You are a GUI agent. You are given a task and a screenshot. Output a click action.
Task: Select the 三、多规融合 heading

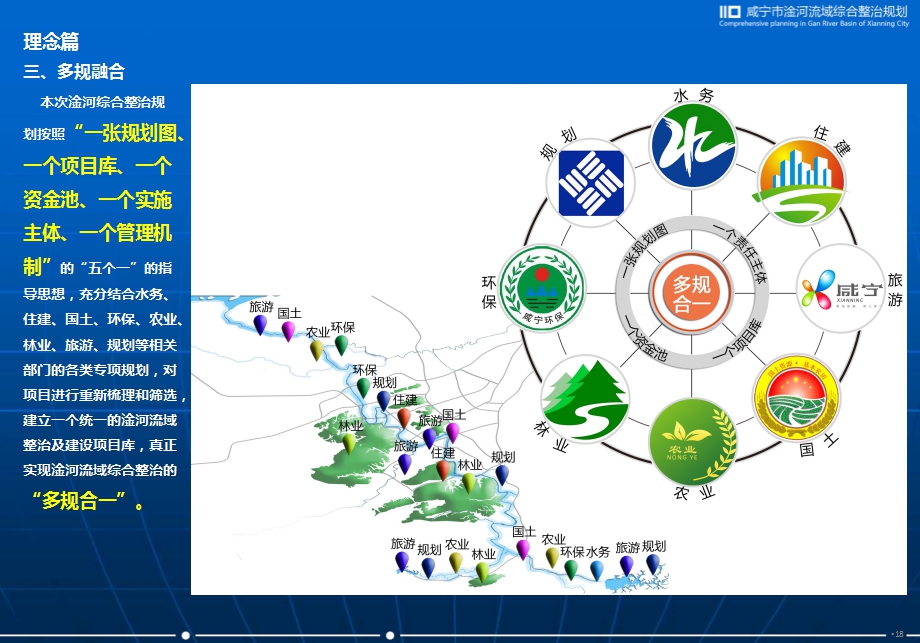[x=74, y=72]
